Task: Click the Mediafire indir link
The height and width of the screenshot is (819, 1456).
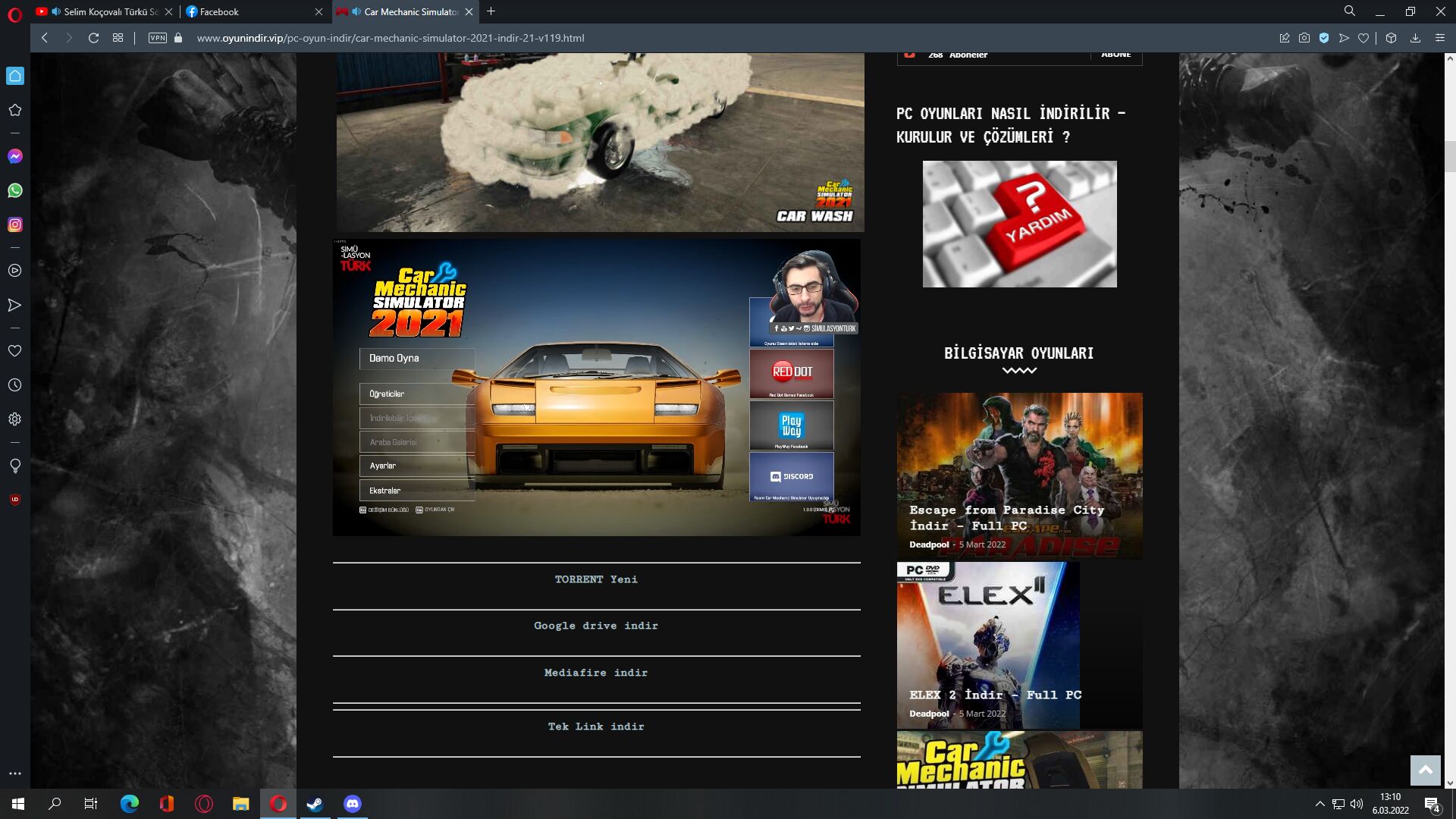Action: (596, 673)
